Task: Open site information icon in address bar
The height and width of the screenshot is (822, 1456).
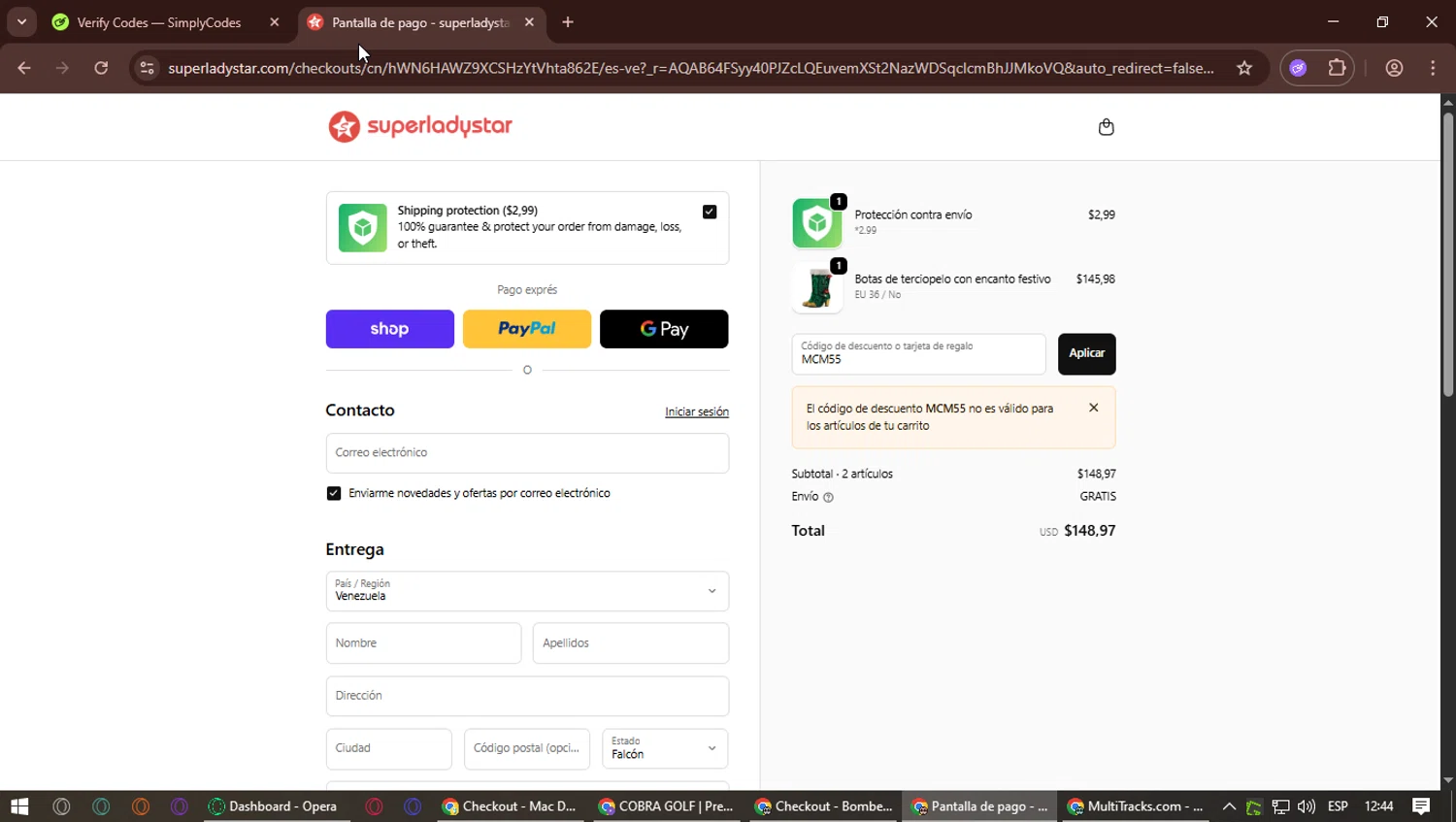Action: [x=147, y=68]
